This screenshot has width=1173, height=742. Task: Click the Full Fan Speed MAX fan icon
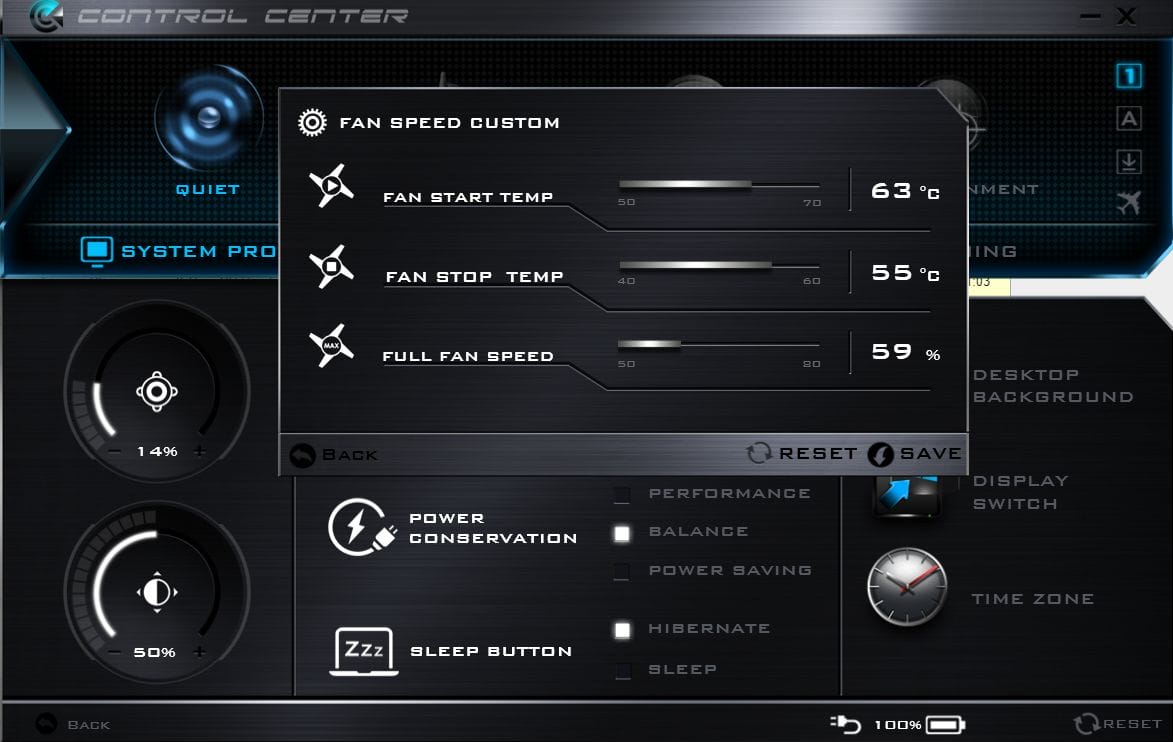coord(331,344)
